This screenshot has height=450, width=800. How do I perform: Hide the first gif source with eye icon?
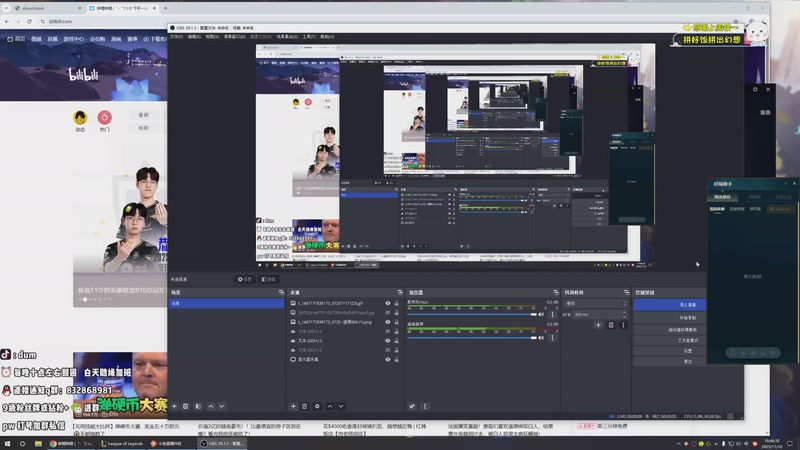(388, 302)
